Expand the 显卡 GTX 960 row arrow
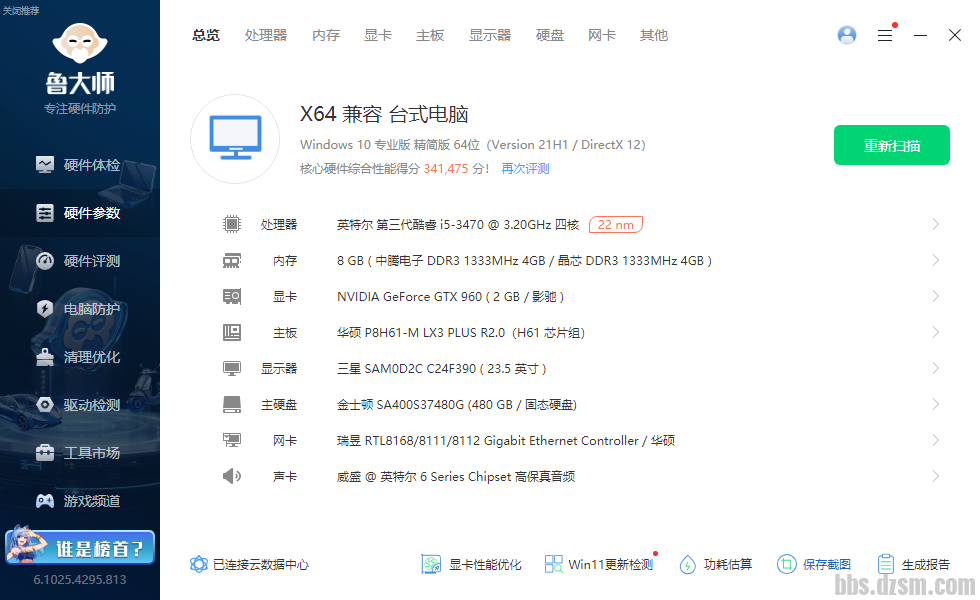The width and height of the screenshot is (980, 600). coord(935,297)
